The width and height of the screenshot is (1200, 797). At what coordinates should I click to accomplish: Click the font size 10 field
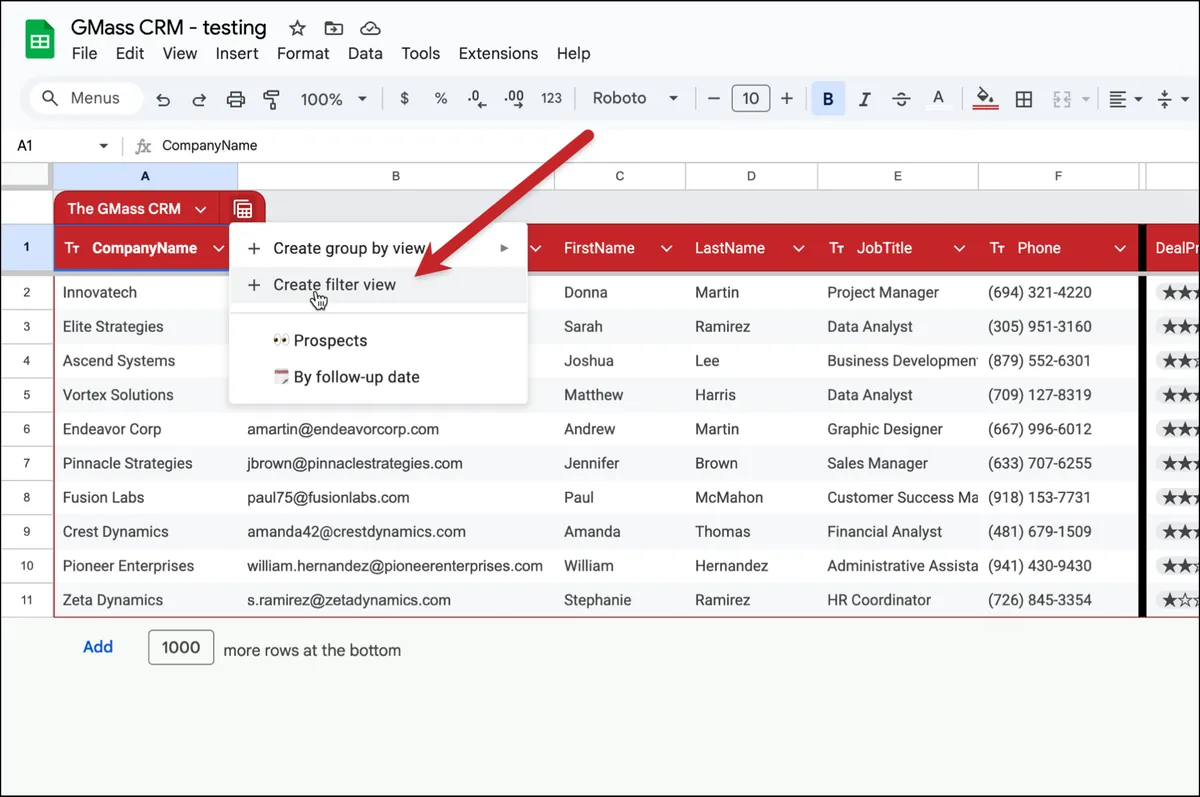point(751,99)
